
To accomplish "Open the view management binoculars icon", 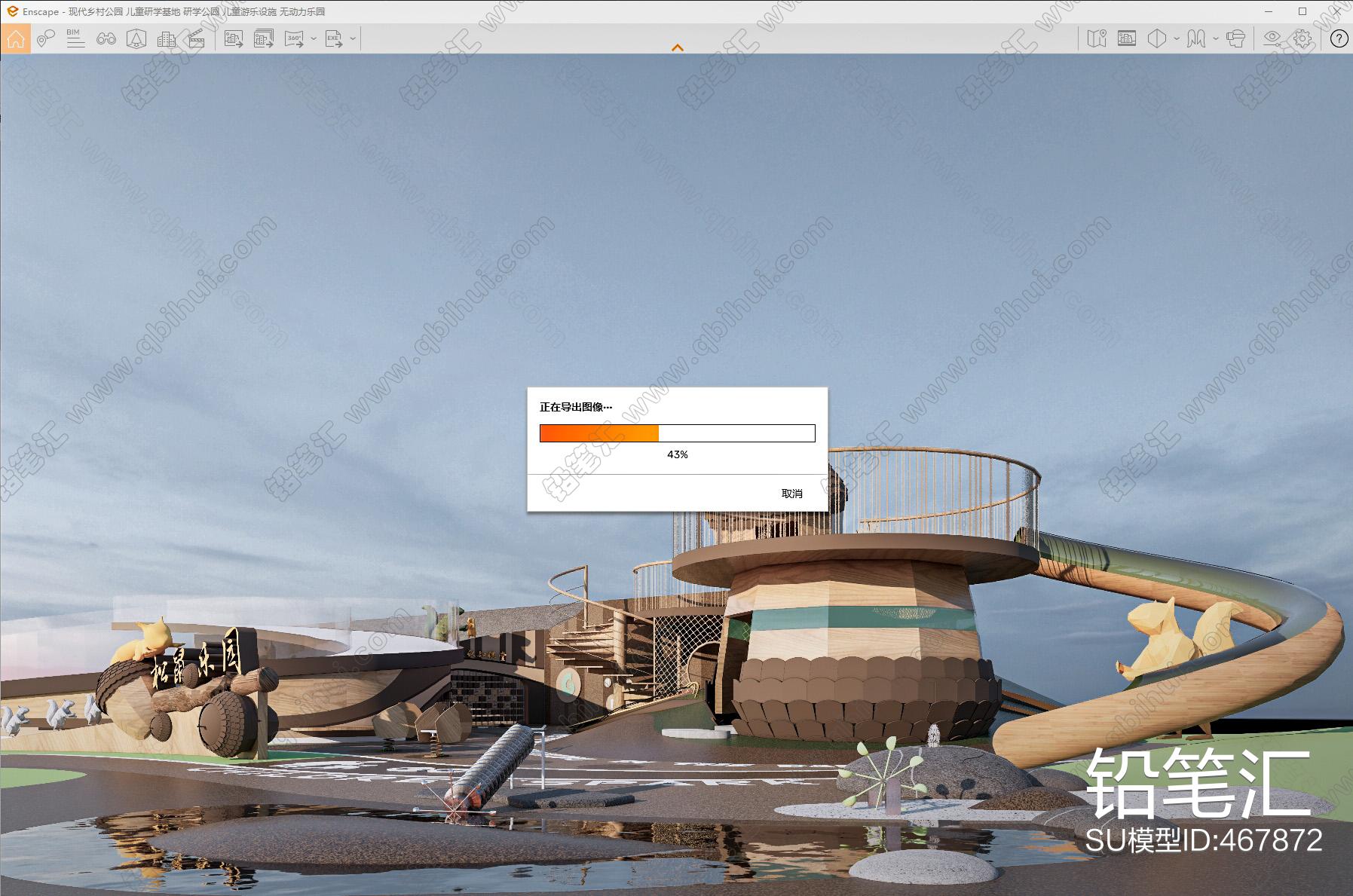I will (x=106, y=38).
